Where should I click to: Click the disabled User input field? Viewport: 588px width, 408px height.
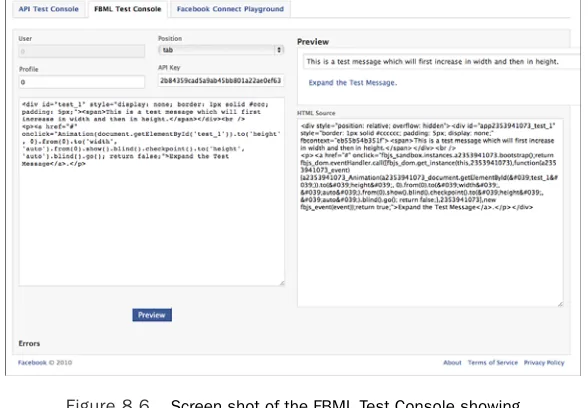click(82, 51)
